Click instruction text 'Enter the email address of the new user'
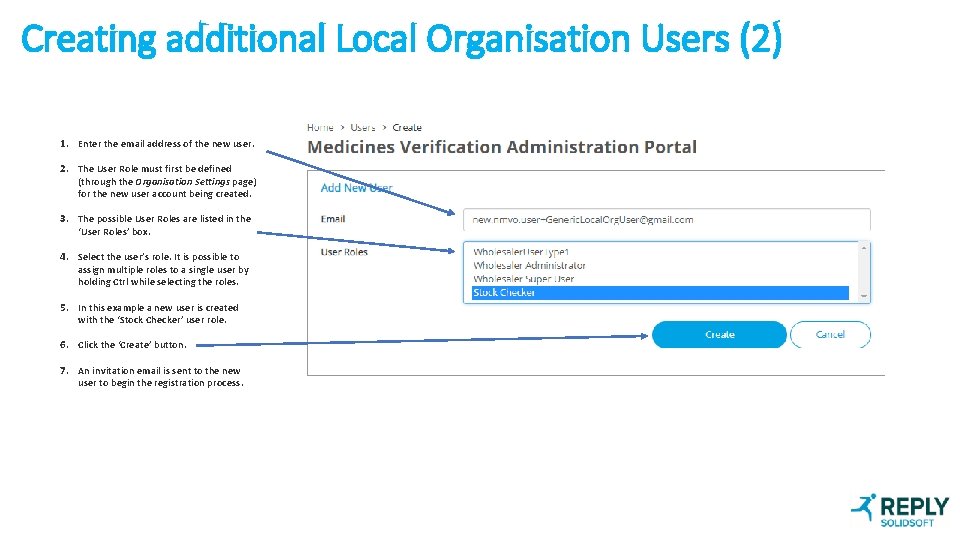 click(166, 144)
